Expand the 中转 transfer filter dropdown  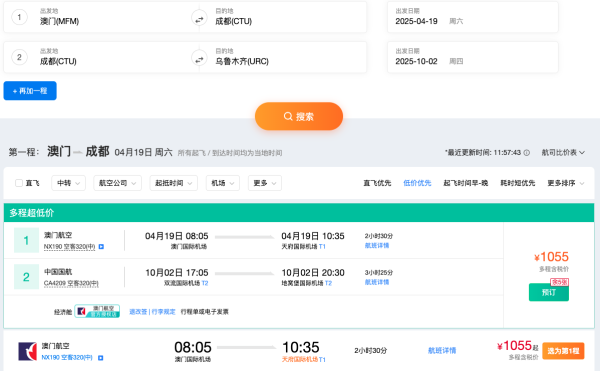pyautogui.click(x=68, y=183)
